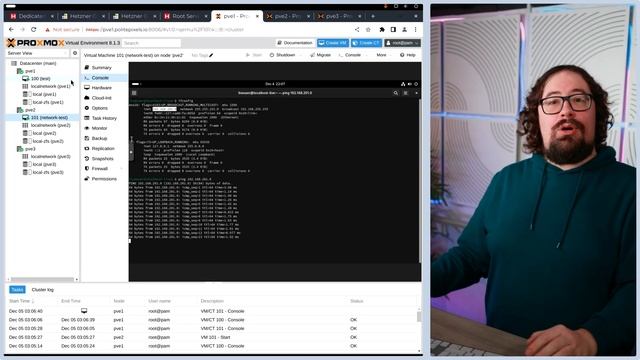Open Snapshots in the VM side menu
The image size is (640, 360).
[x=102, y=158]
